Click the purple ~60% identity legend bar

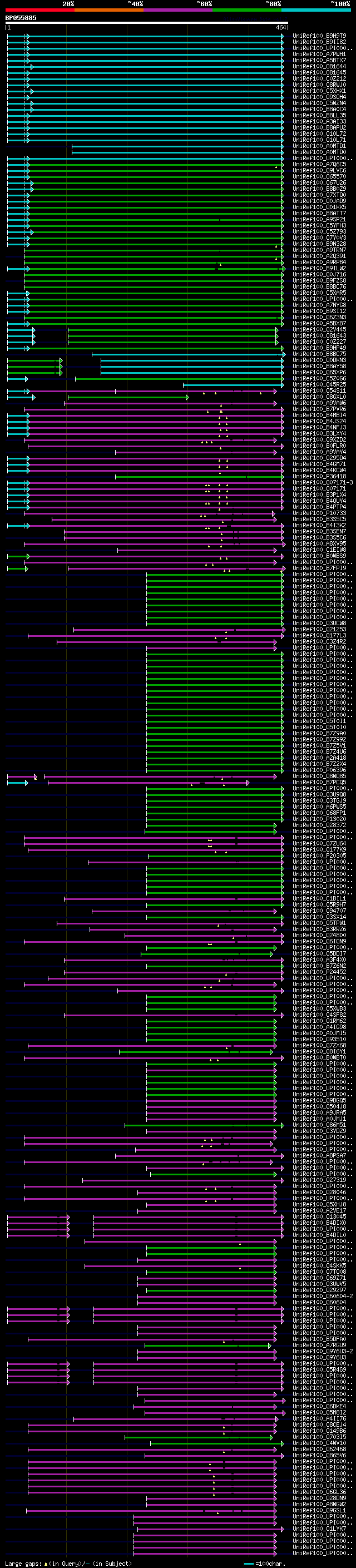coord(177,10)
